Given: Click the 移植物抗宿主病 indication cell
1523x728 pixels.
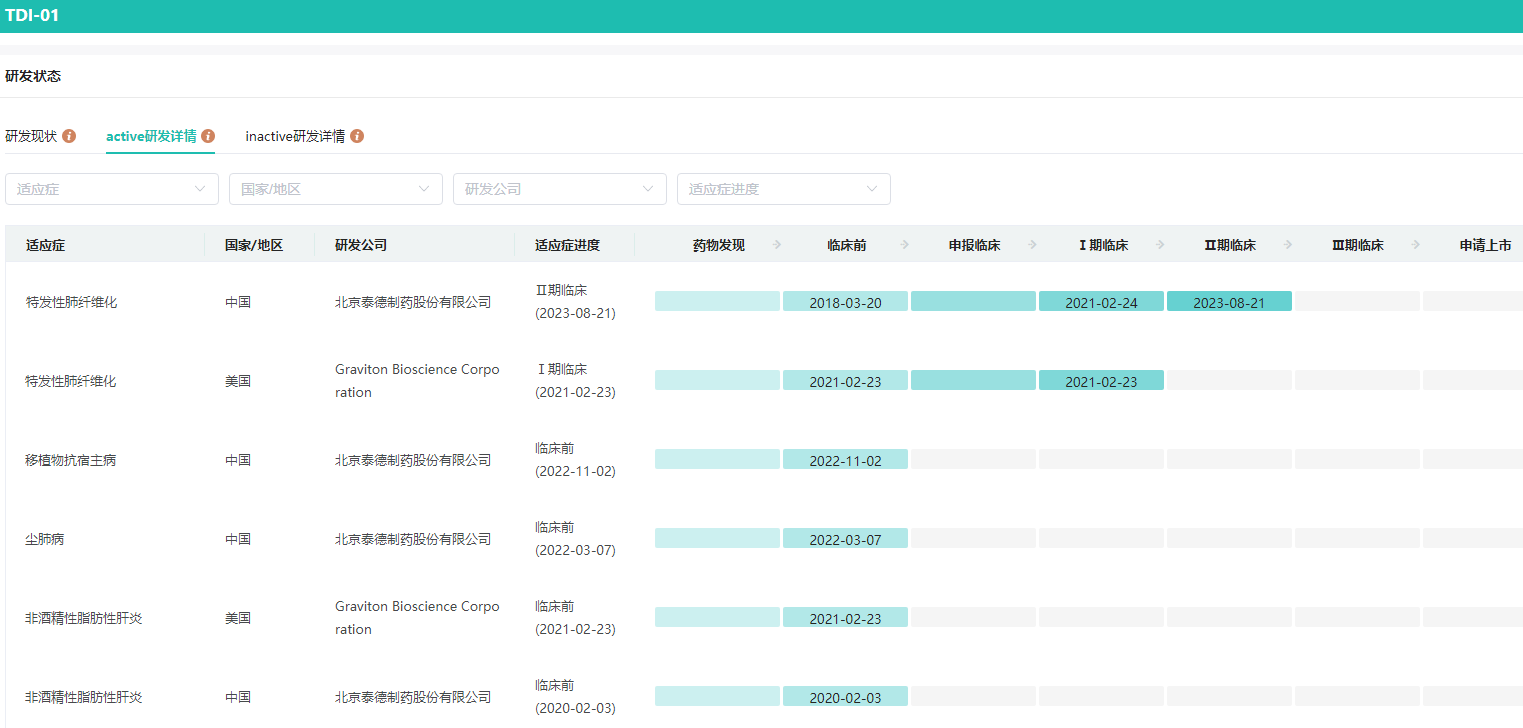Looking at the screenshot, I should click(71, 460).
